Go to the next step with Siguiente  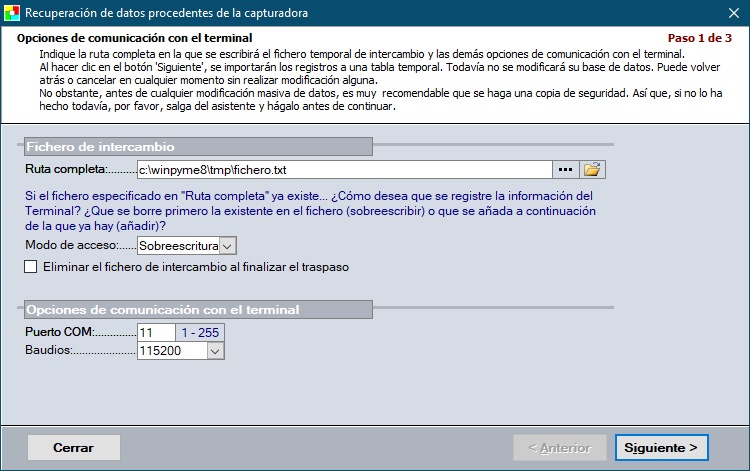[661, 448]
